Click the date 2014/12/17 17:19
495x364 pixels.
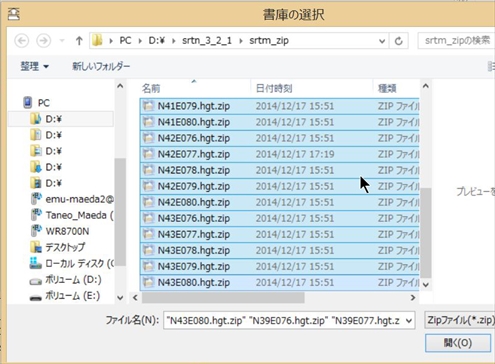[295, 154]
